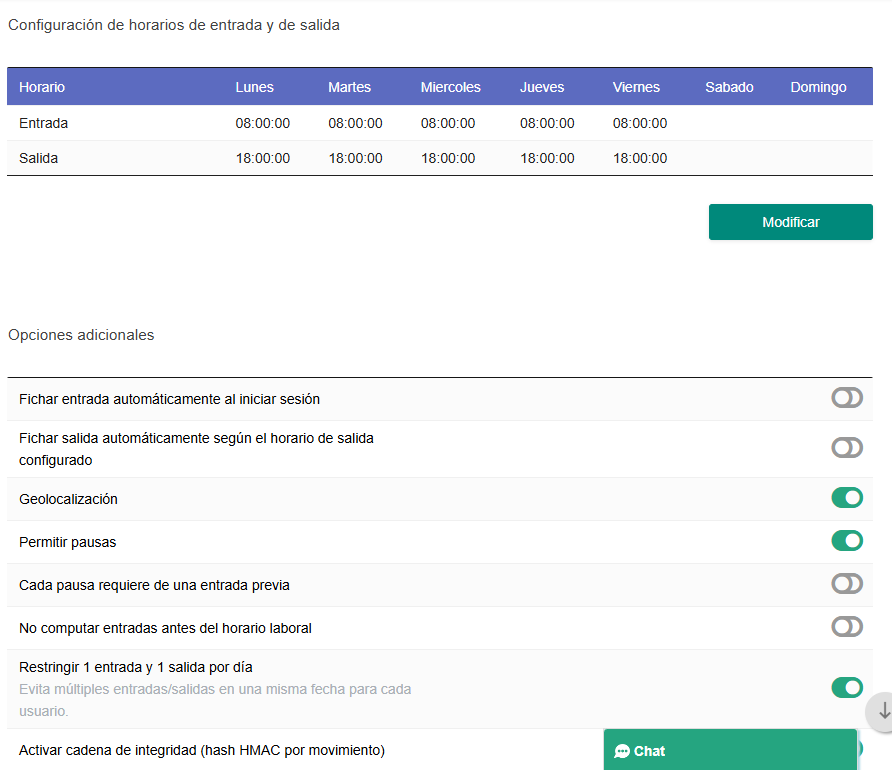Viewport: 892px width, 770px height.
Task: Enable No computar entradas antes del horario laboral
Action: tap(847, 627)
